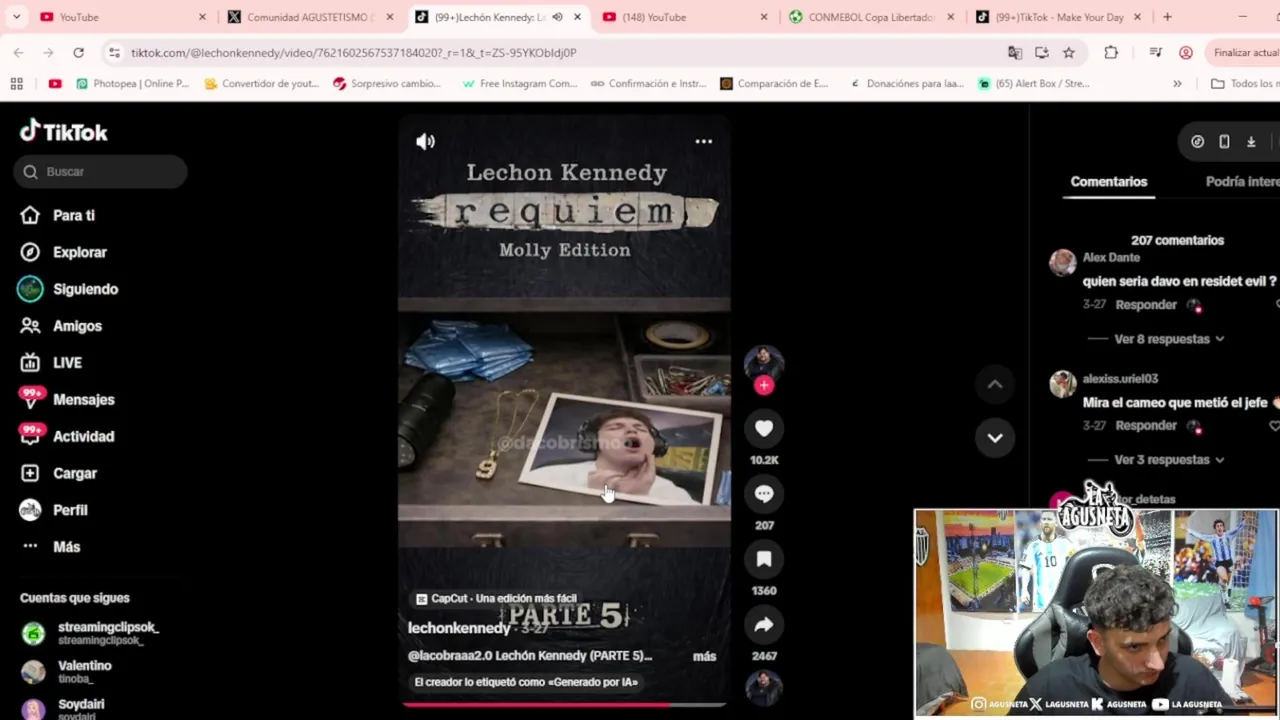
Task: Click the download icon in top-right toolbar
Action: click(1251, 142)
